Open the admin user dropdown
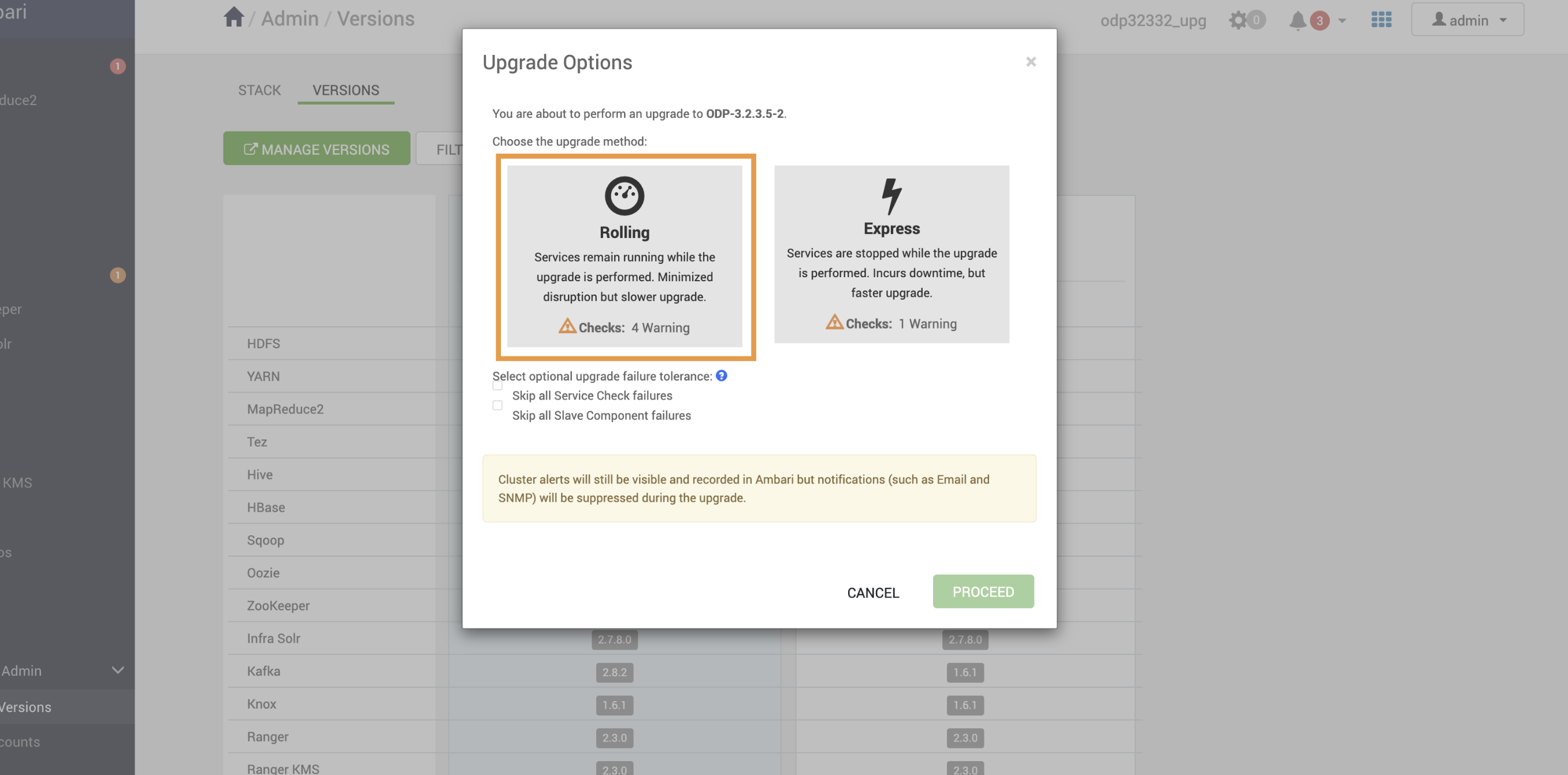 [x=1467, y=20]
